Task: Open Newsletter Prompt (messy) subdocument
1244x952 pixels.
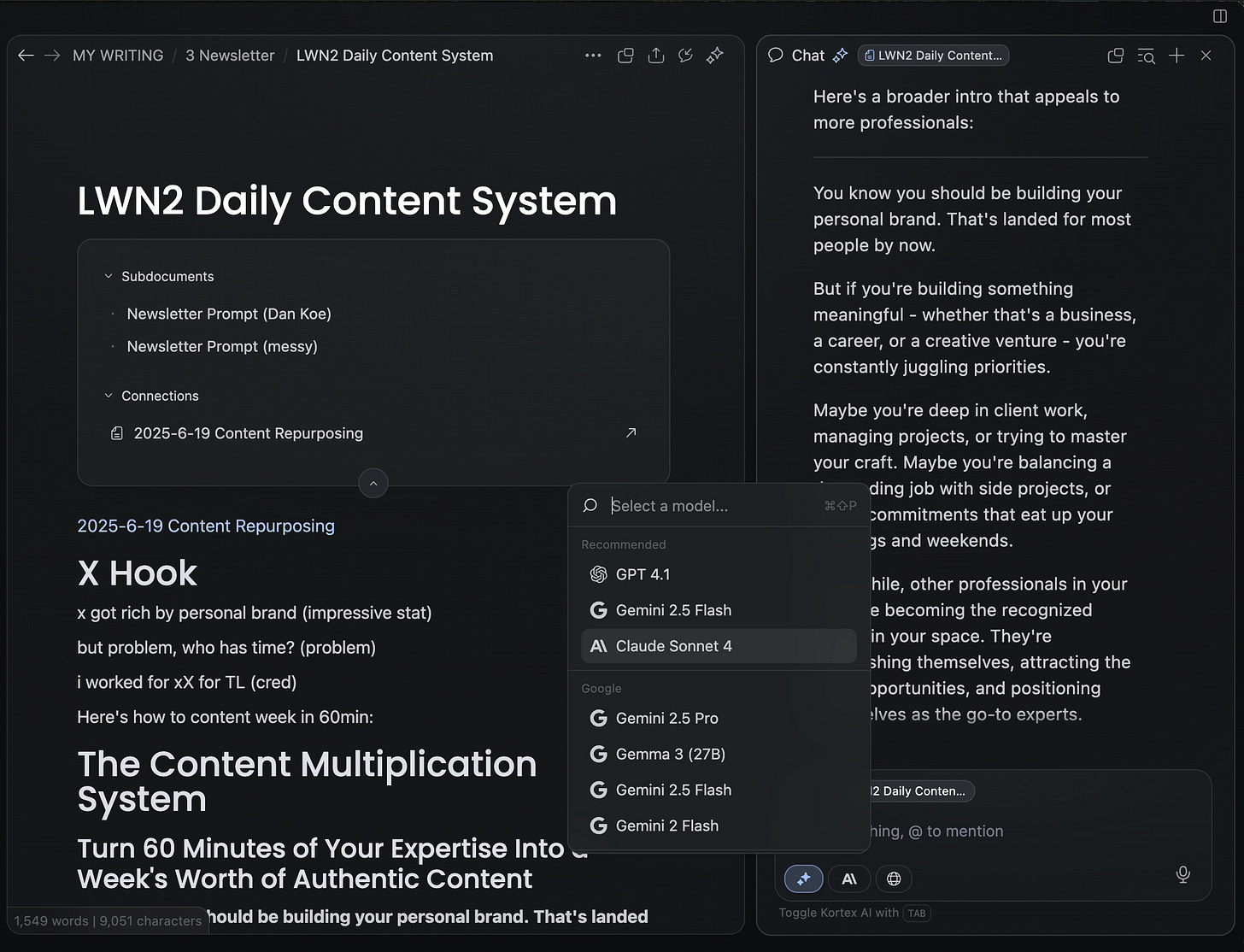Action: coord(222,346)
